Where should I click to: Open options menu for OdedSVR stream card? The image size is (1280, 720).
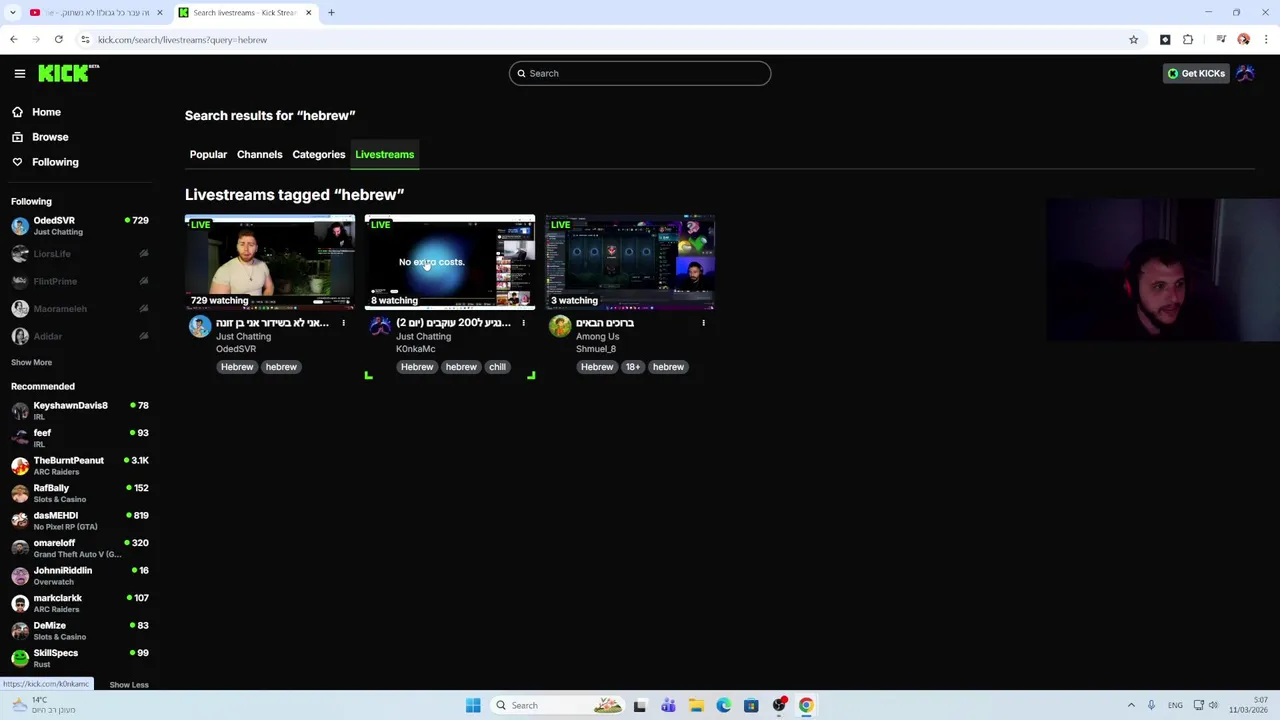point(343,323)
